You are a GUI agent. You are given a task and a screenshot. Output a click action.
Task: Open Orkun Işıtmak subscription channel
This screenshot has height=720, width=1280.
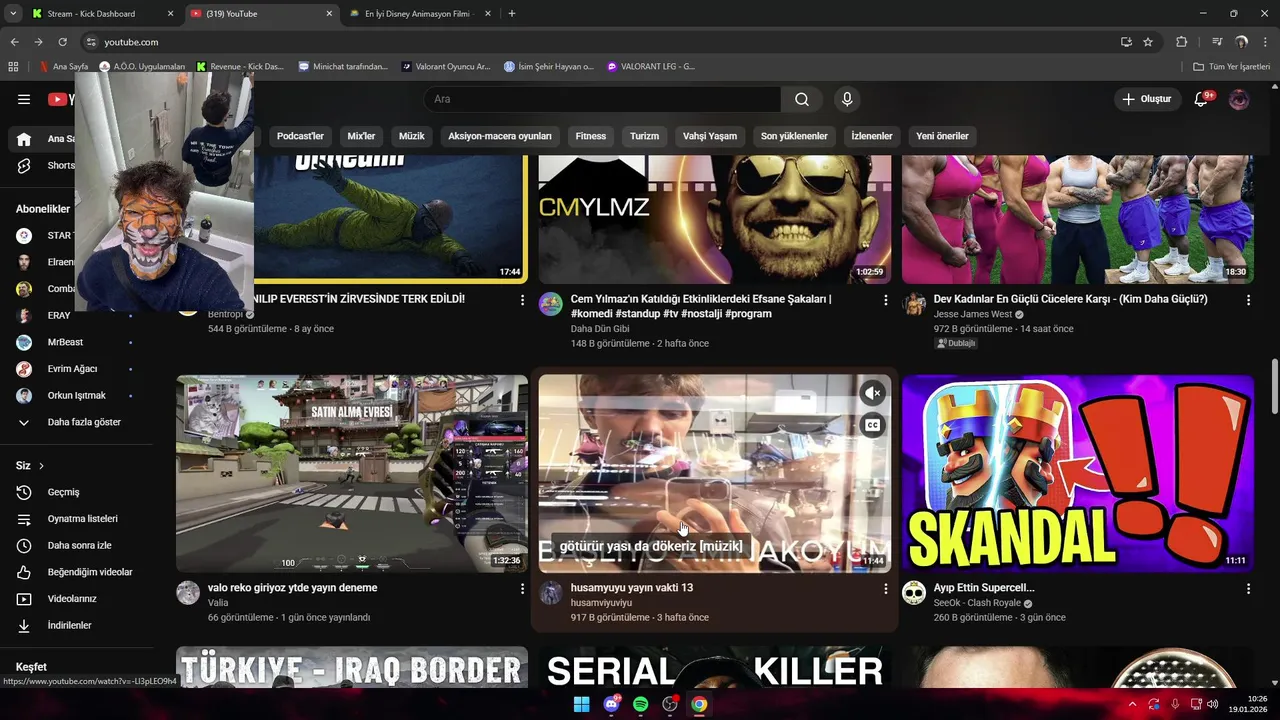76,395
